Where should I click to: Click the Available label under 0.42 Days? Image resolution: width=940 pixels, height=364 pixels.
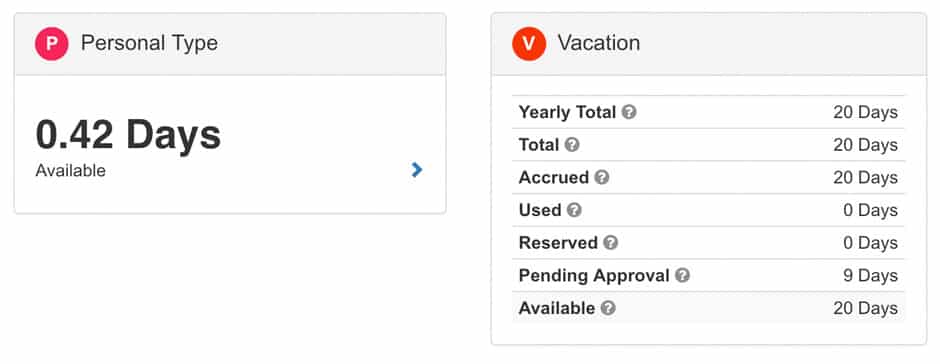pos(71,171)
